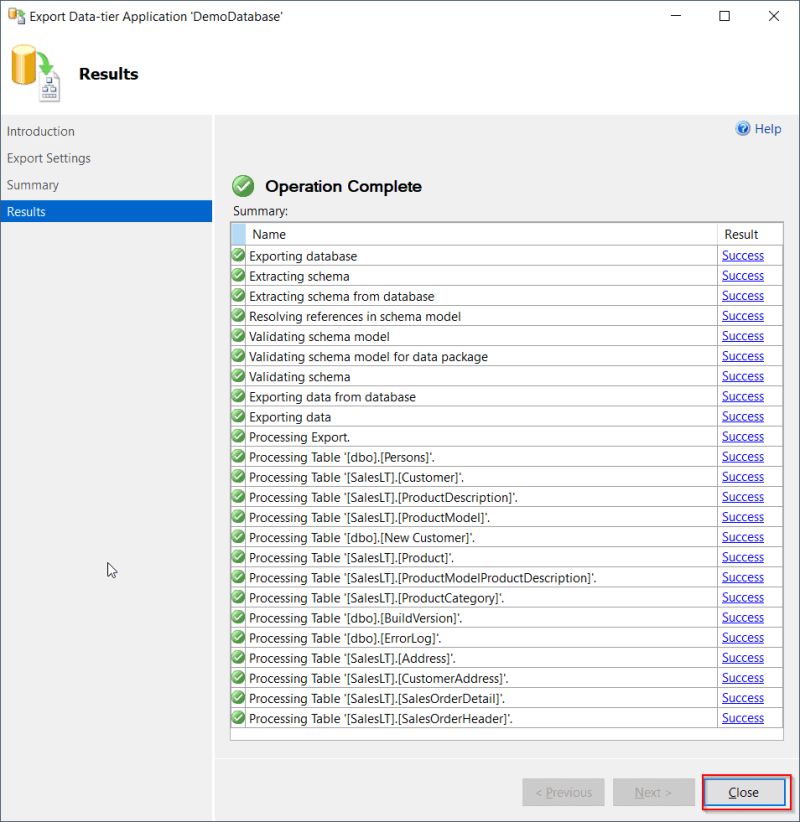
Task: Switch to the Export Settings step
Action: 48,158
